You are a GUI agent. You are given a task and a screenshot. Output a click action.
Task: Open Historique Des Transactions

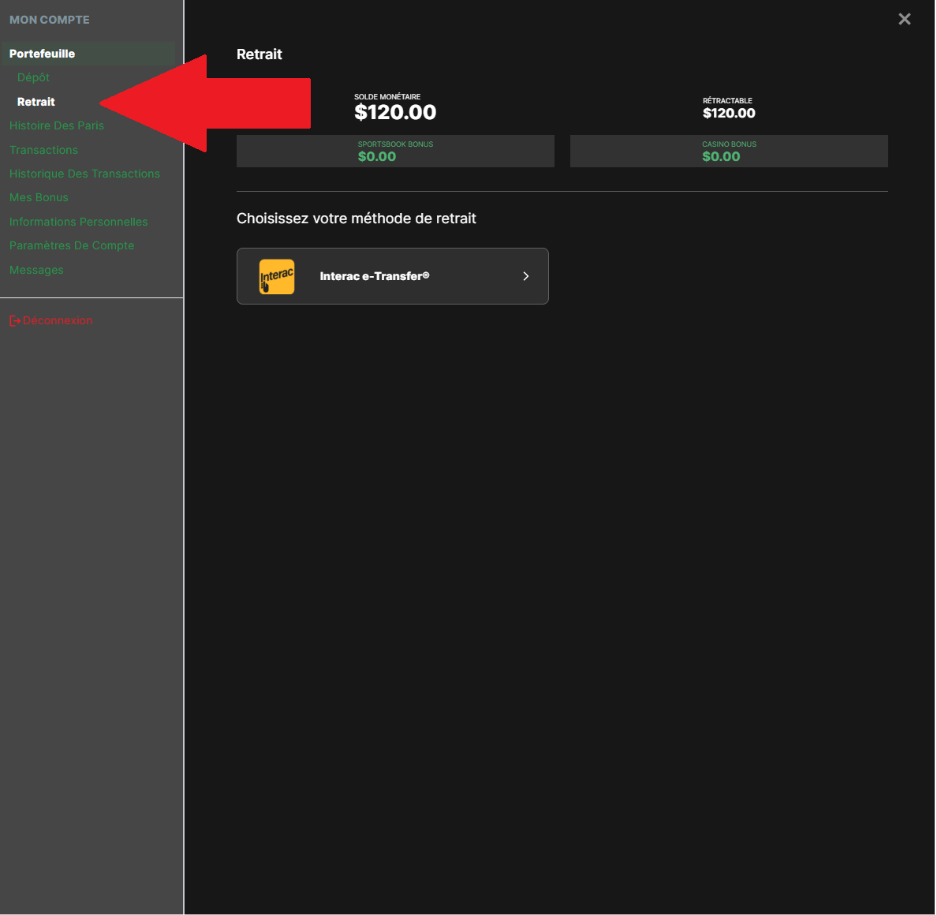click(x=84, y=174)
